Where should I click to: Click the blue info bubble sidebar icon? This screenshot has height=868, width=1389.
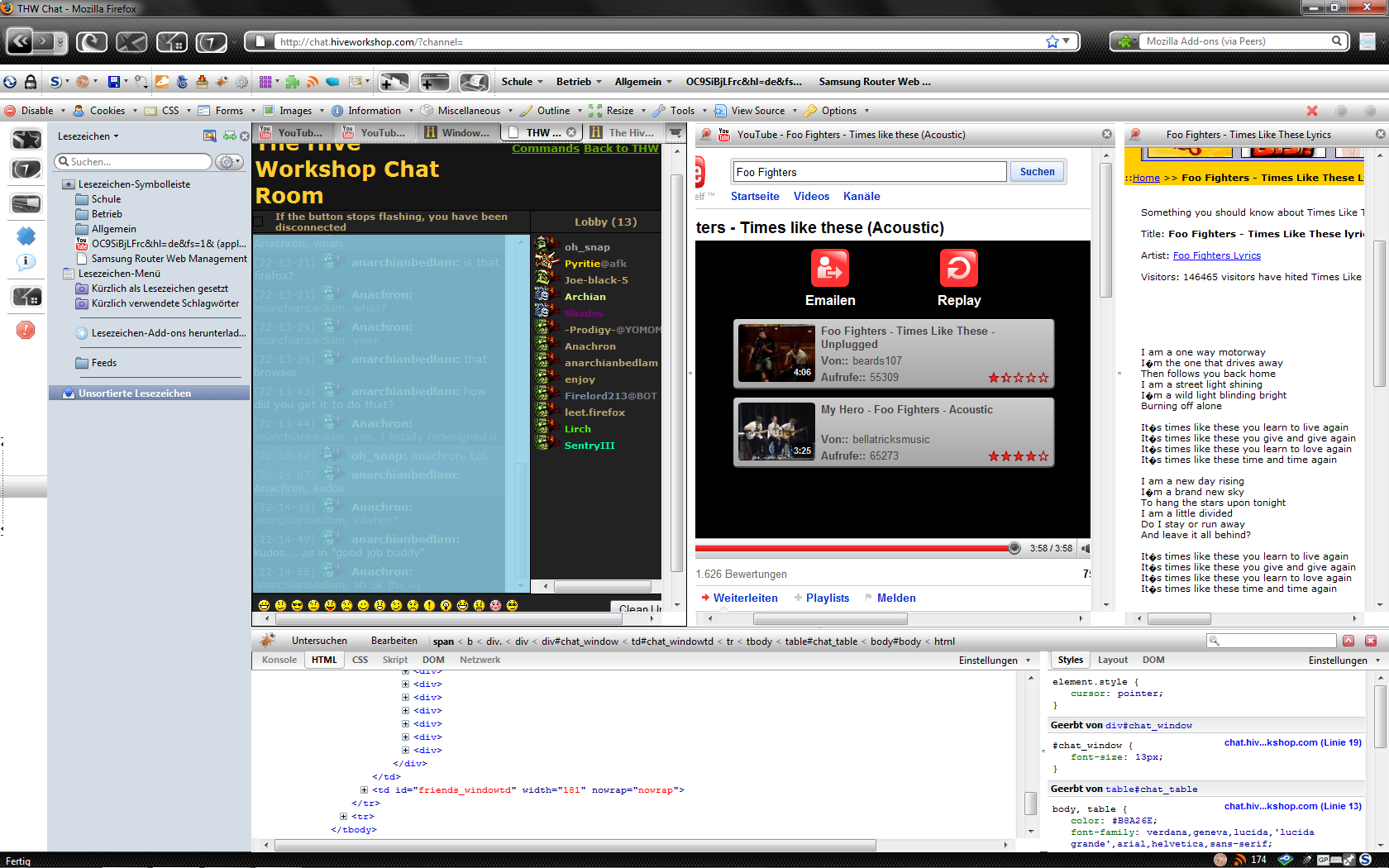pyautogui.click(x=26, y=262)
